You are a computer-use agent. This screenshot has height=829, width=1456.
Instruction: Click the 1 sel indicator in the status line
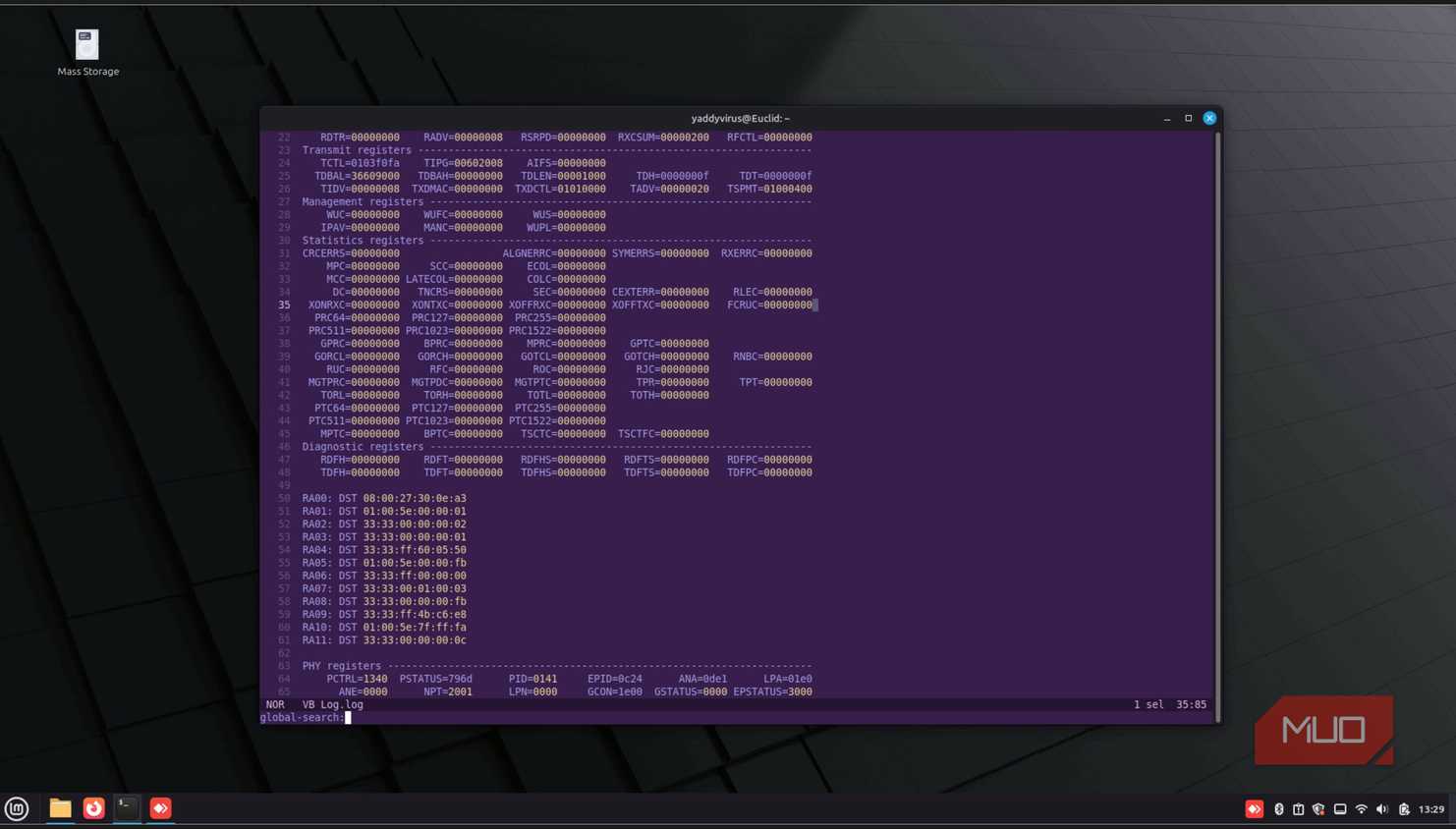tap(1148, 704)
